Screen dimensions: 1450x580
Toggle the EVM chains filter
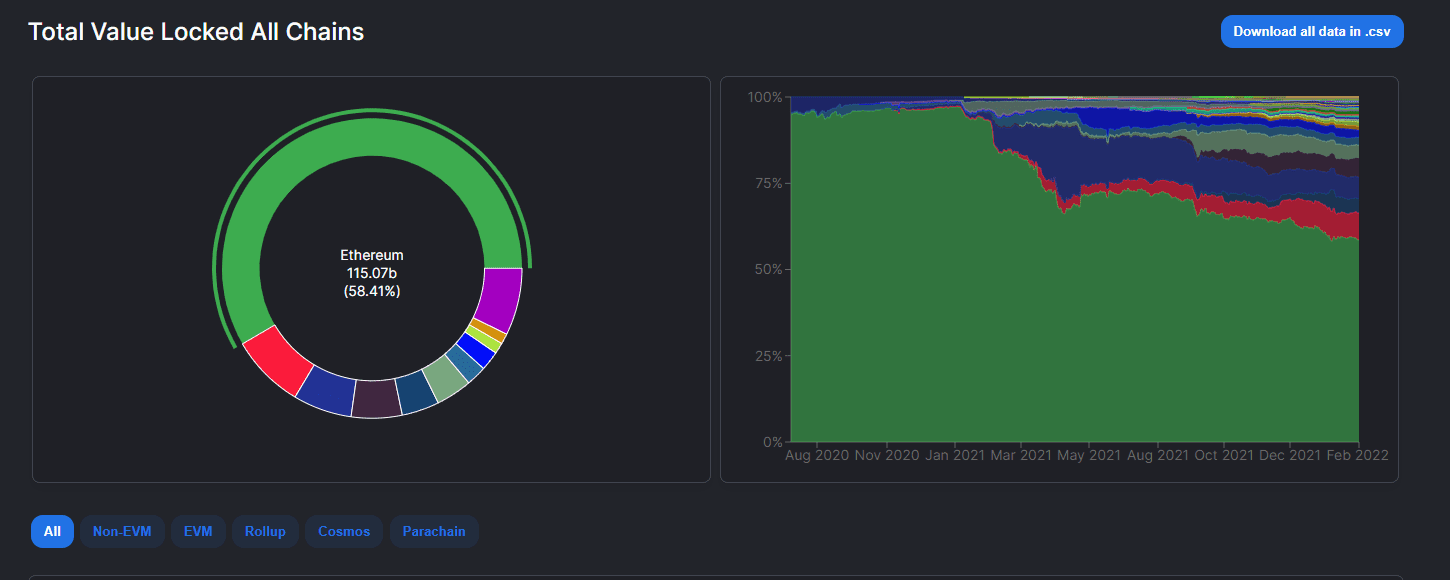click(198, 531)
